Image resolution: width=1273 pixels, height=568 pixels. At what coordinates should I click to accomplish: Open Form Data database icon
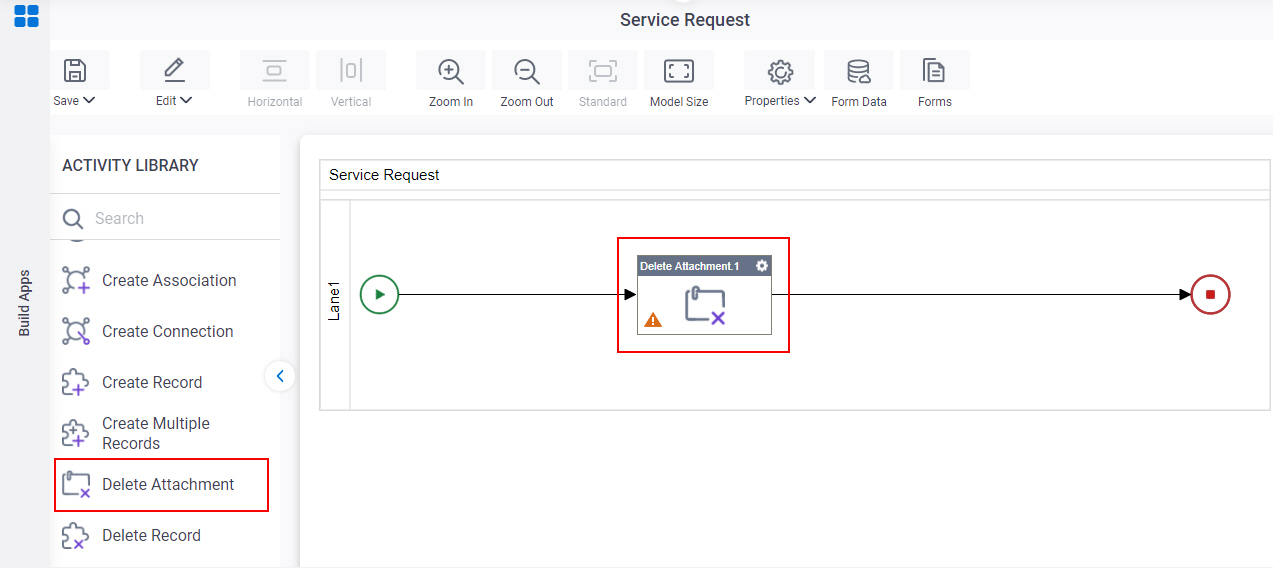(x=859, y=71)
